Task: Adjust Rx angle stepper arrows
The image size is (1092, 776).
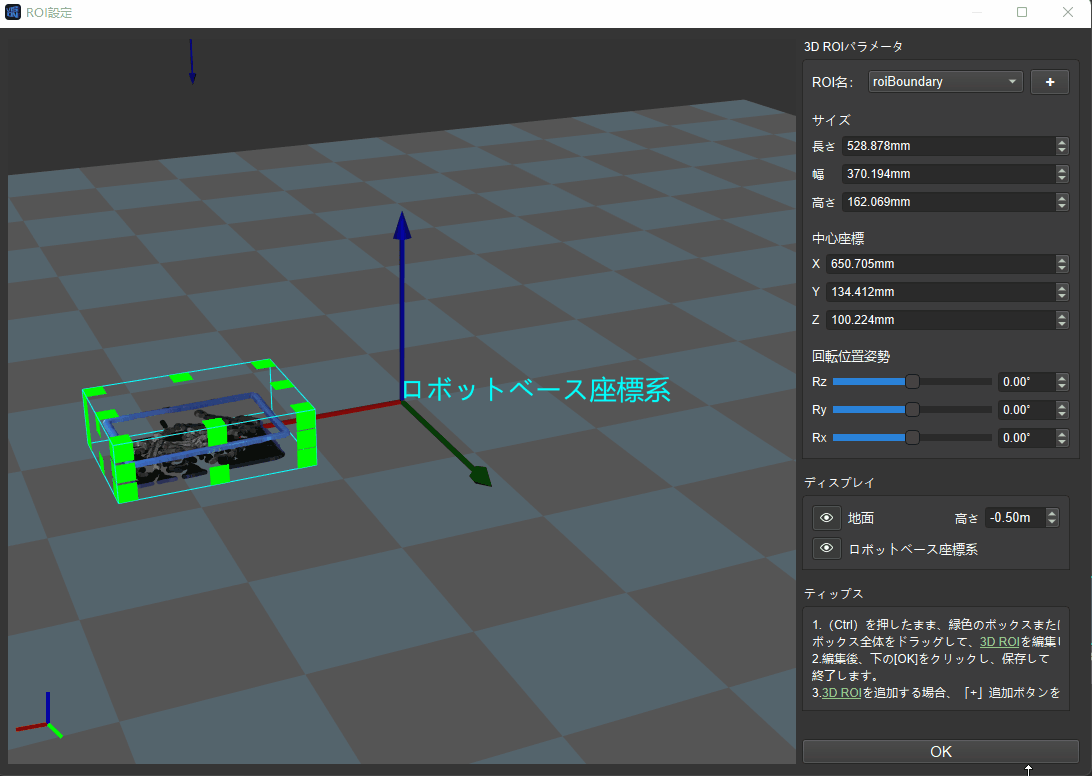Action: click(x=1062, y=437)
